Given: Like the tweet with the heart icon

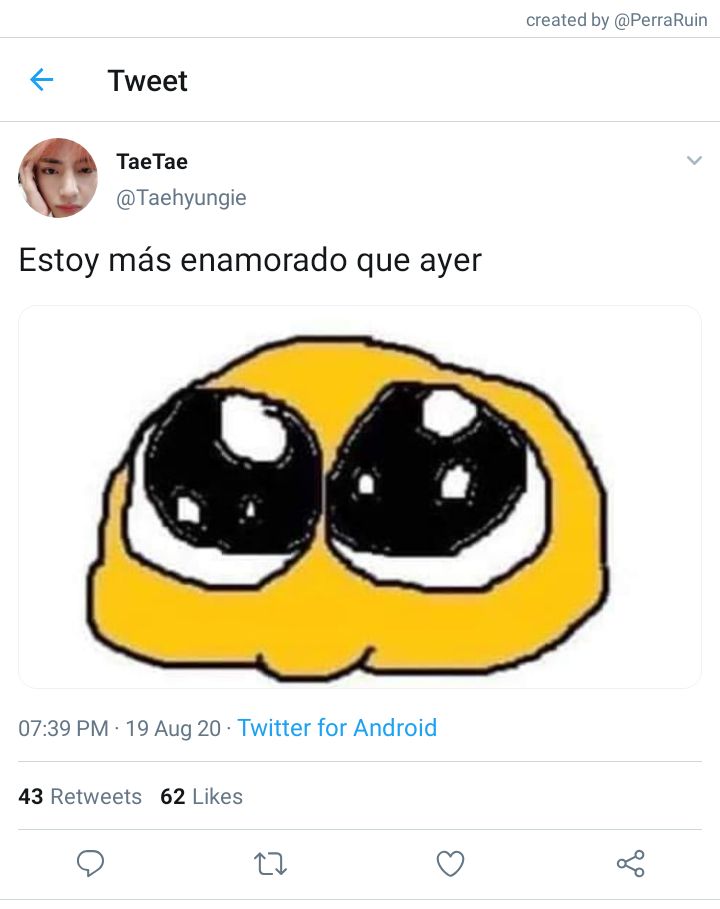Looking at the screenshot, I should pyautogui.click(x=450, y=864).
